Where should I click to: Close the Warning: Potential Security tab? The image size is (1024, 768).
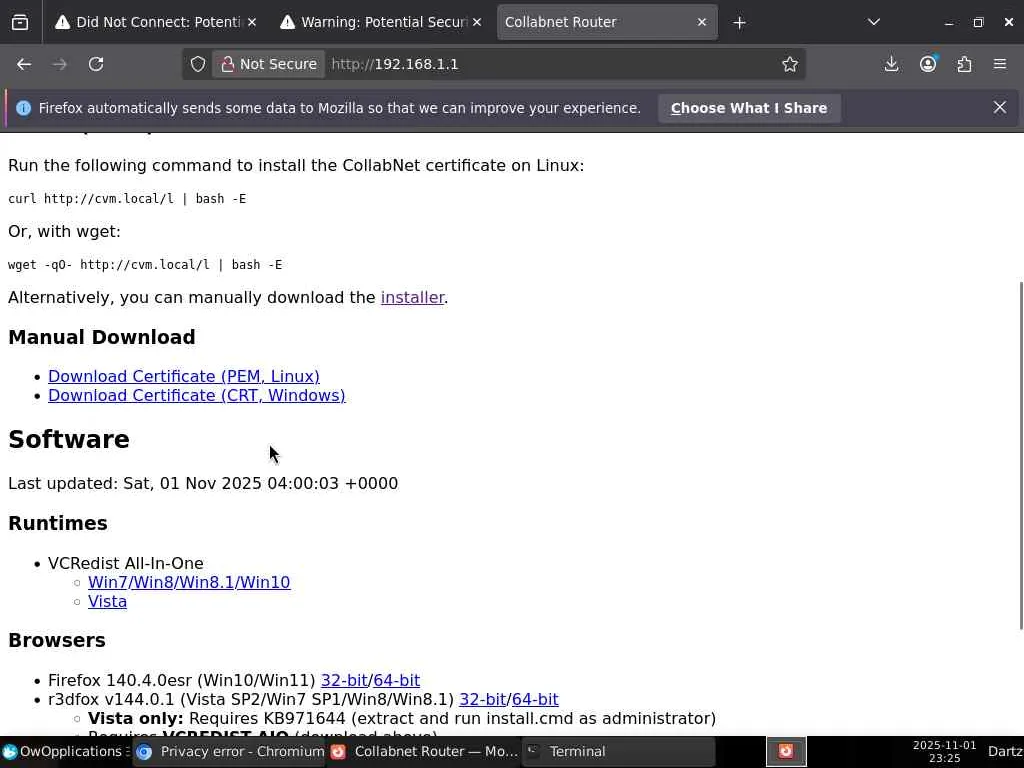point(477,22)
